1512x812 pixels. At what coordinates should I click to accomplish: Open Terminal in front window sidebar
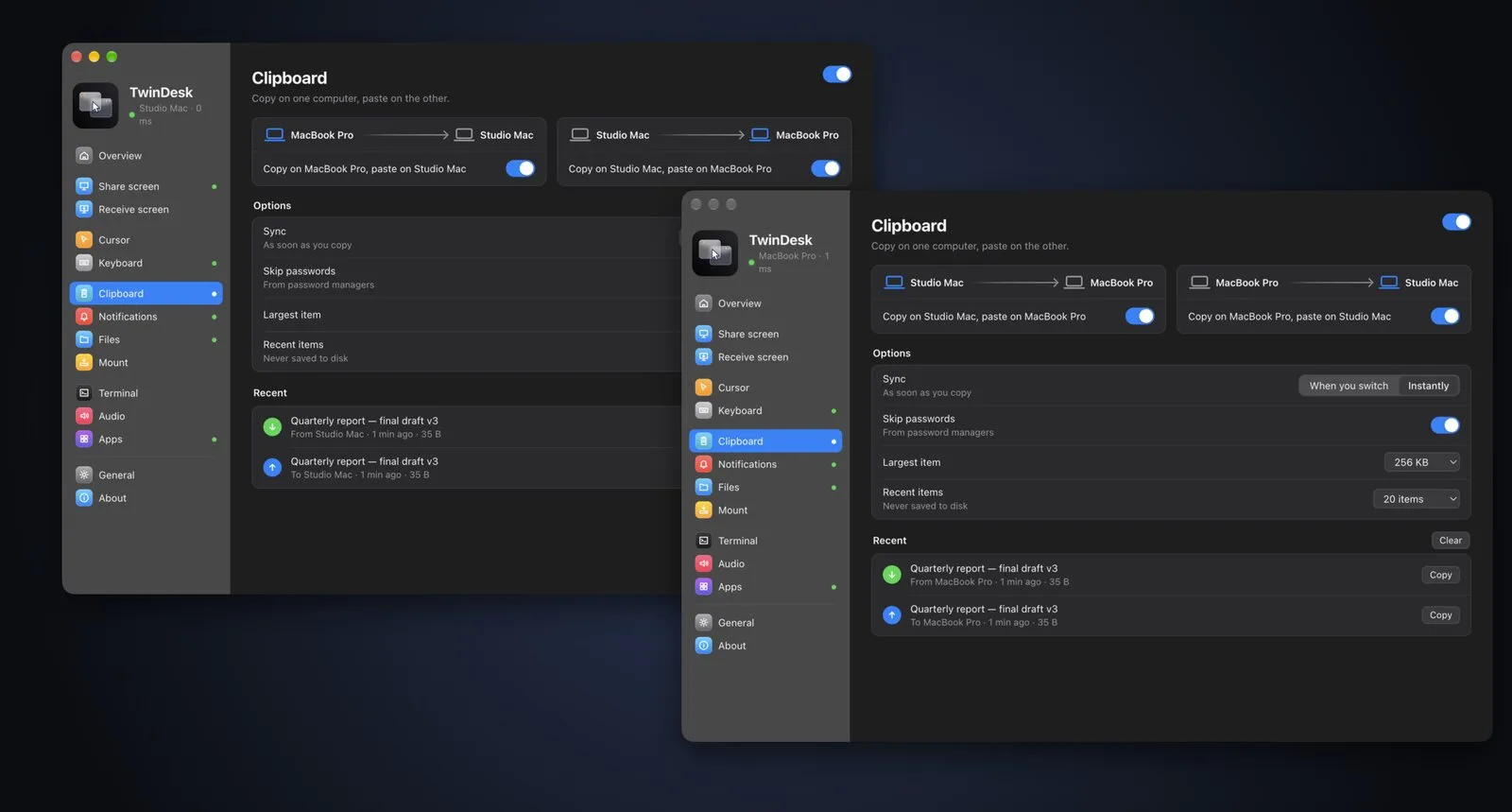pos(765,541)
